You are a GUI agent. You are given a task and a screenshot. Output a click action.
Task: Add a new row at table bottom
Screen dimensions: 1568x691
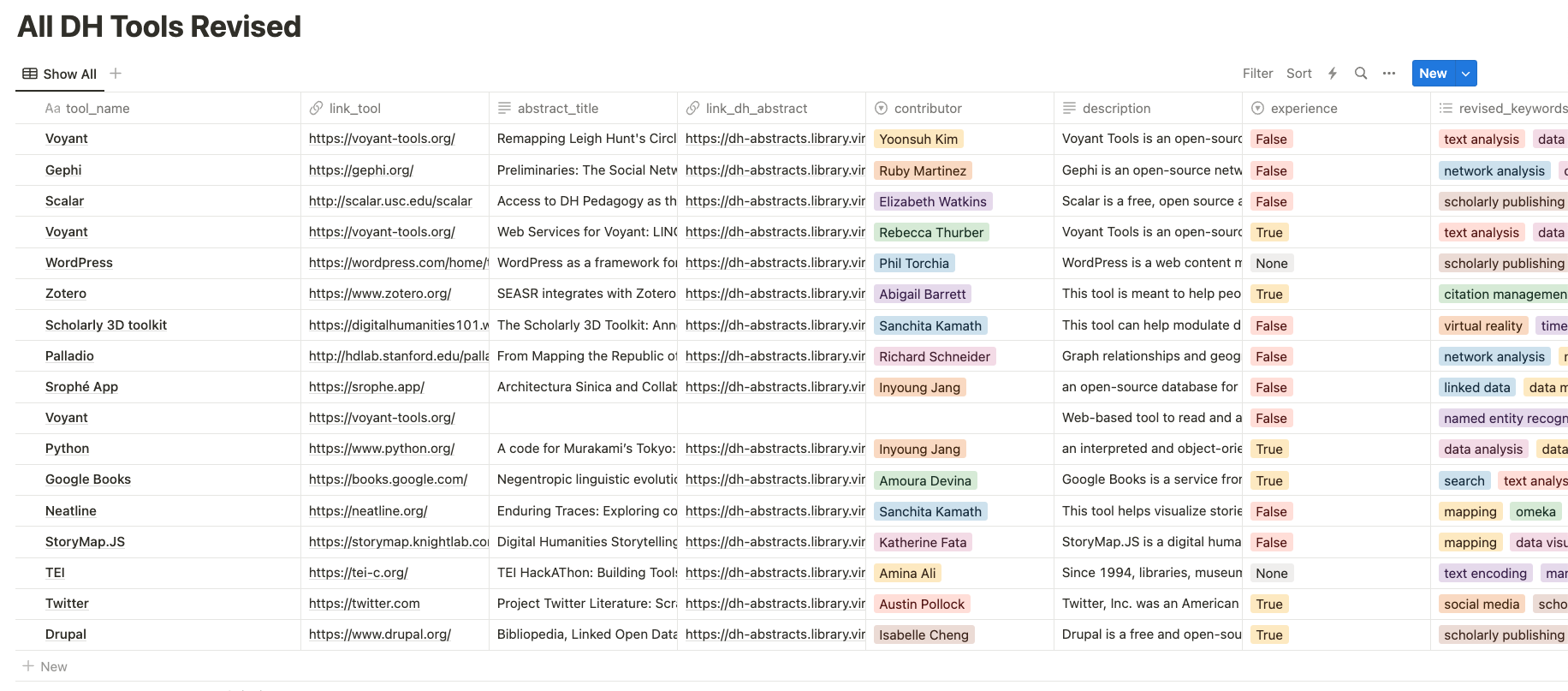click(45, 666)
